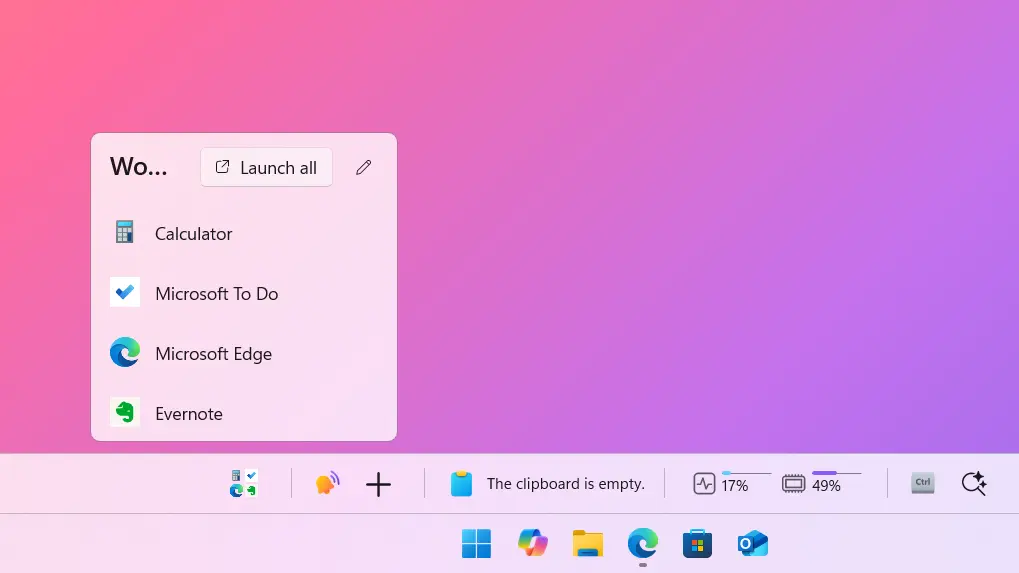The image size is (1019, 573).
Task: Click the CPU usage progress bar
Action: 746,473
